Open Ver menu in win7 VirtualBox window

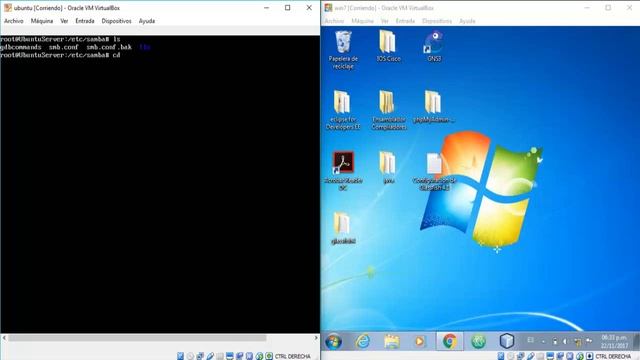(x=384, y=21)
